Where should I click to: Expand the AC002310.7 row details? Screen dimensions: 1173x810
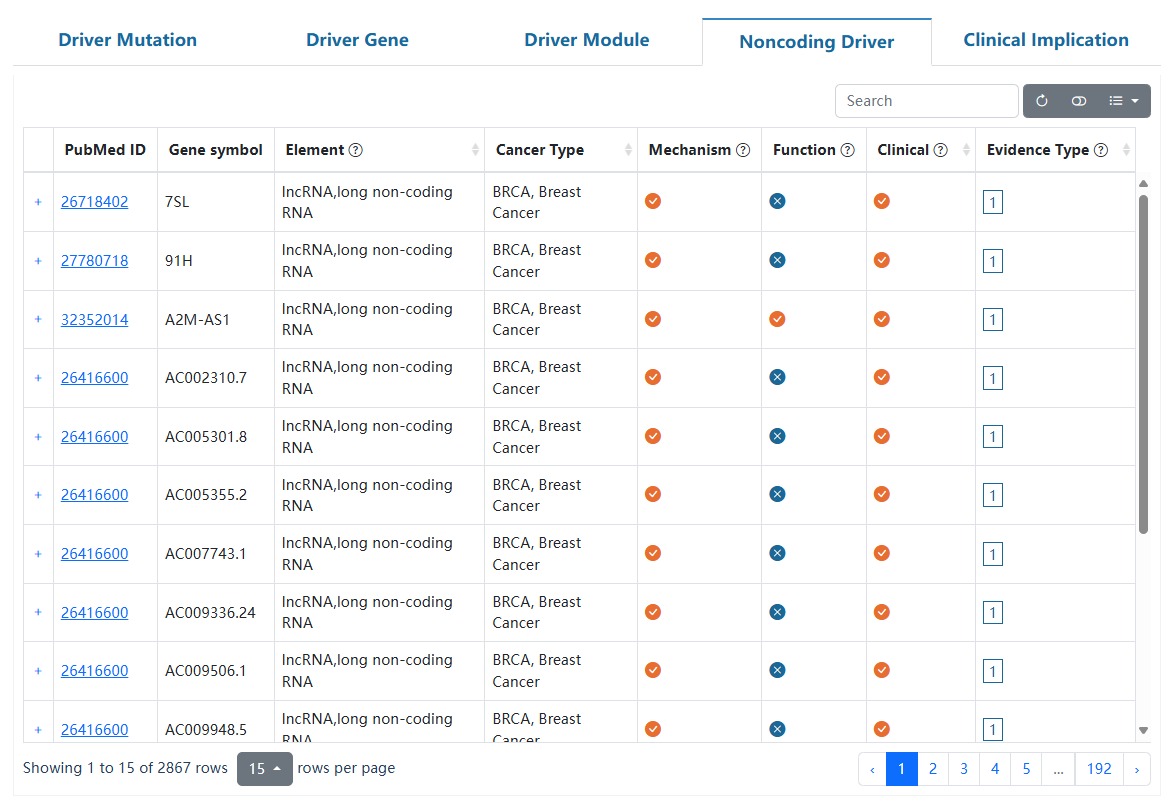click(x=38, y=378)
